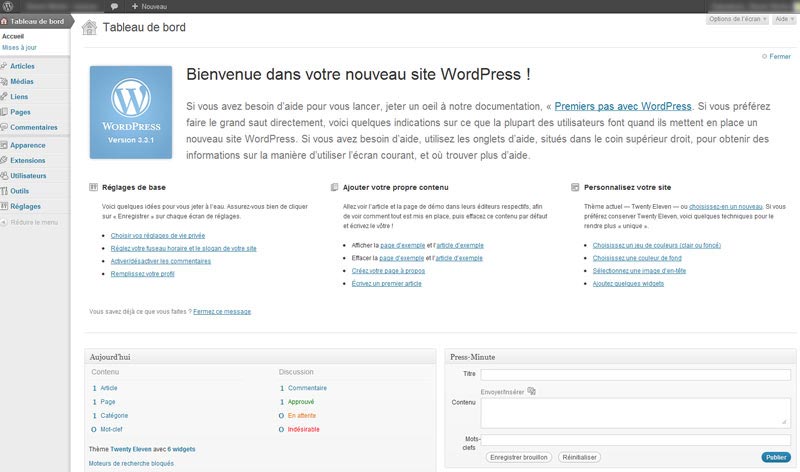Click the Envoyer/Insérer media upload icon
Screen dimensions: 800x472
point(531,391)
